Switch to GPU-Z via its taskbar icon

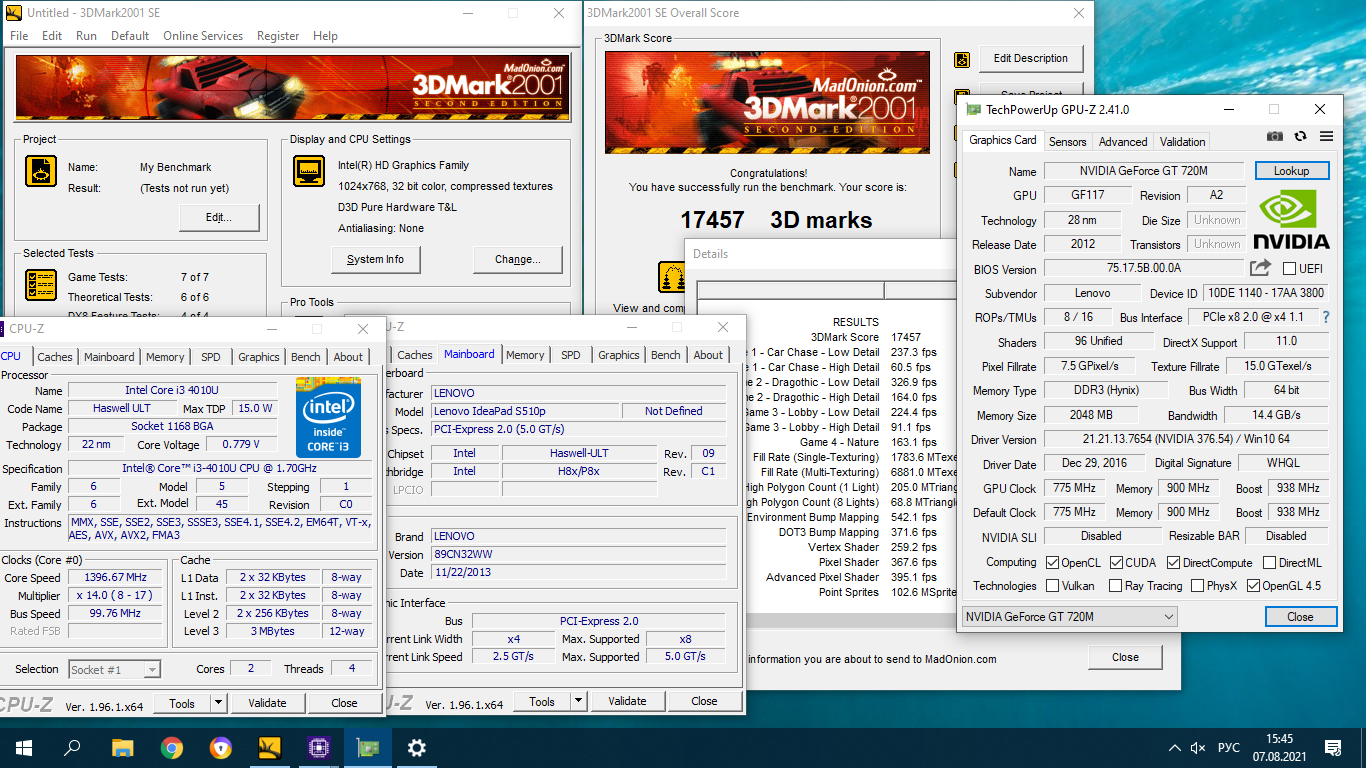click(368, 747)
